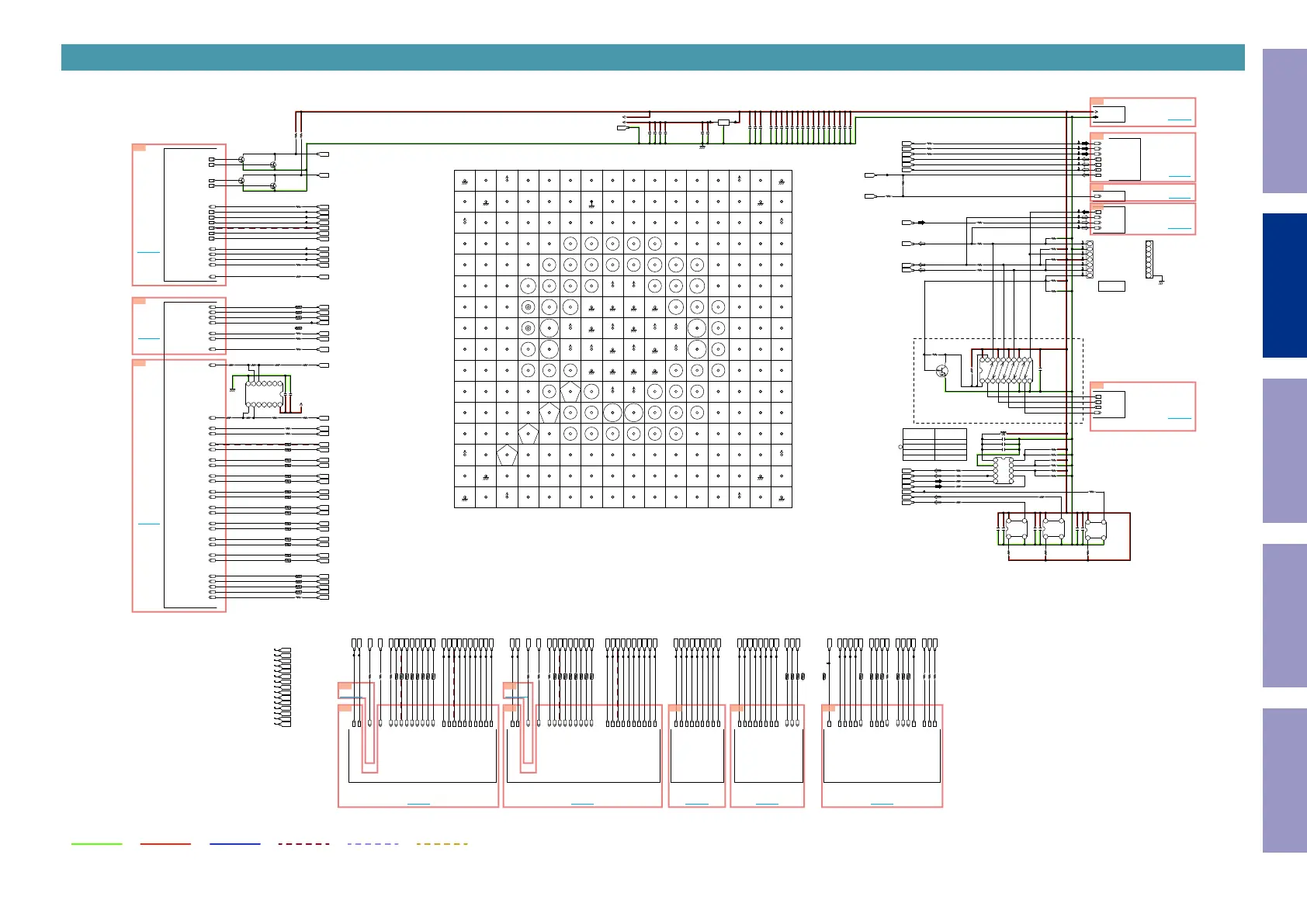Click the small two-column table right of grid
The height and width of the screenshot is (924, 1307).
point(934,445)
